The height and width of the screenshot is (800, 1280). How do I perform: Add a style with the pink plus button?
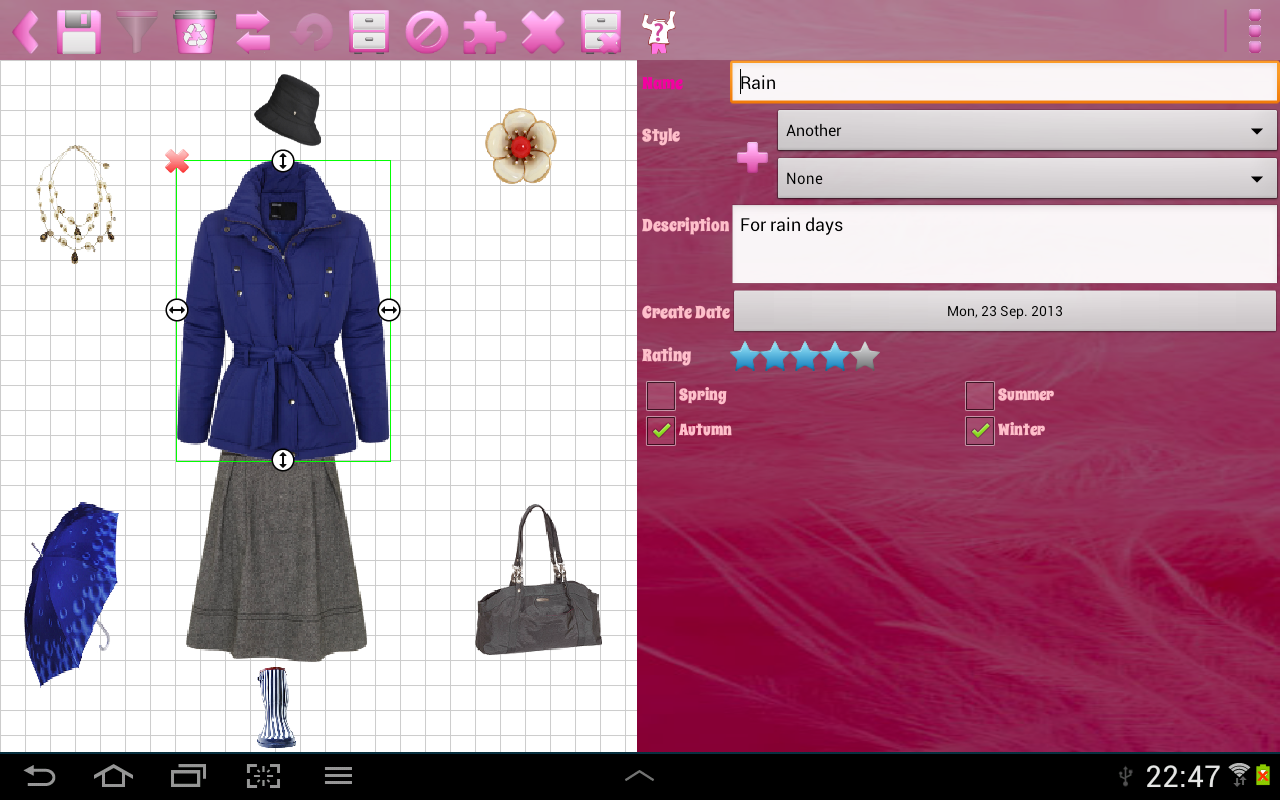[x=752, y=157]
